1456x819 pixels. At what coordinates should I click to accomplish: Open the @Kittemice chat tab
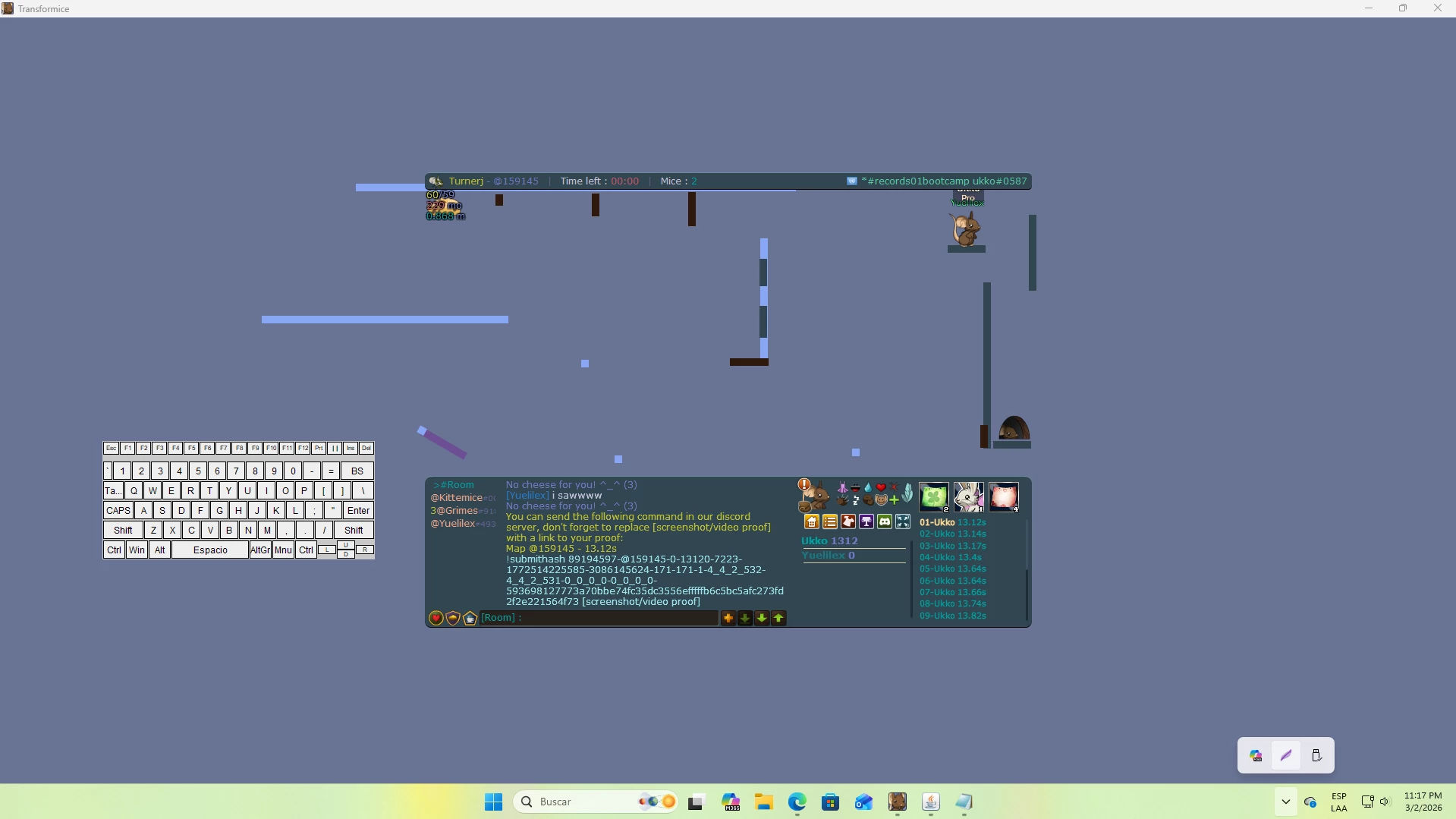coord(463,498)
